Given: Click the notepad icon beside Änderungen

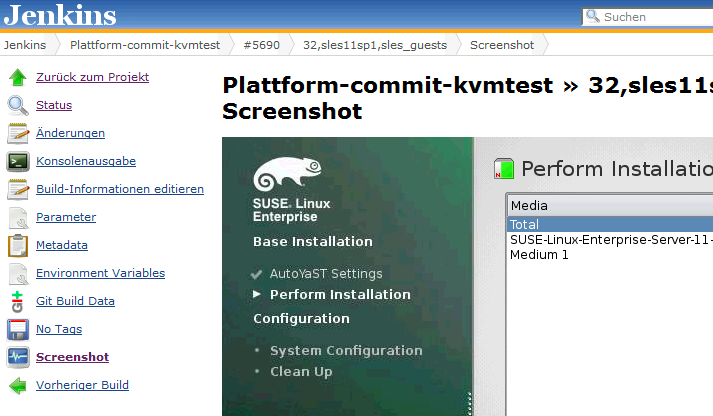Looking at the screenshot, I should [18, 134].
